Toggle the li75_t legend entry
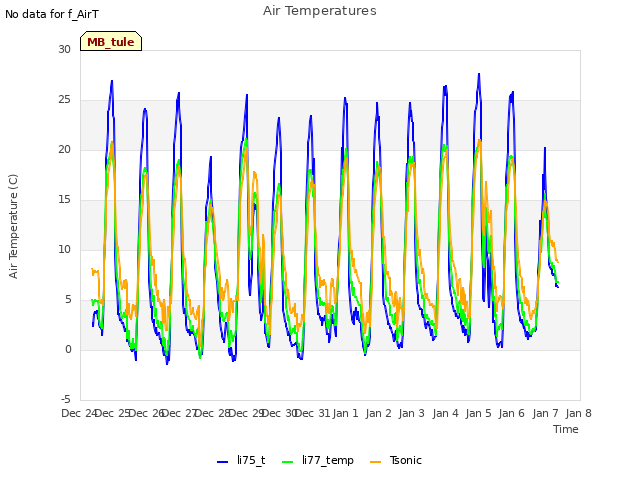The image size is (640, 480). click(x=241, y=461)
